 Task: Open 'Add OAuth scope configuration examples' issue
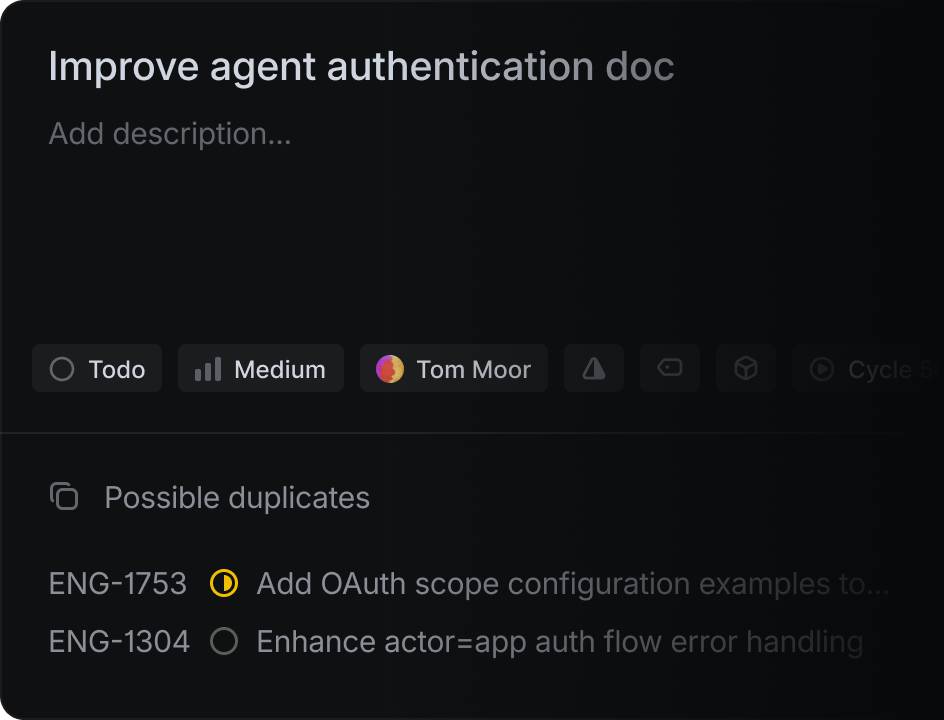pos(572,584)
